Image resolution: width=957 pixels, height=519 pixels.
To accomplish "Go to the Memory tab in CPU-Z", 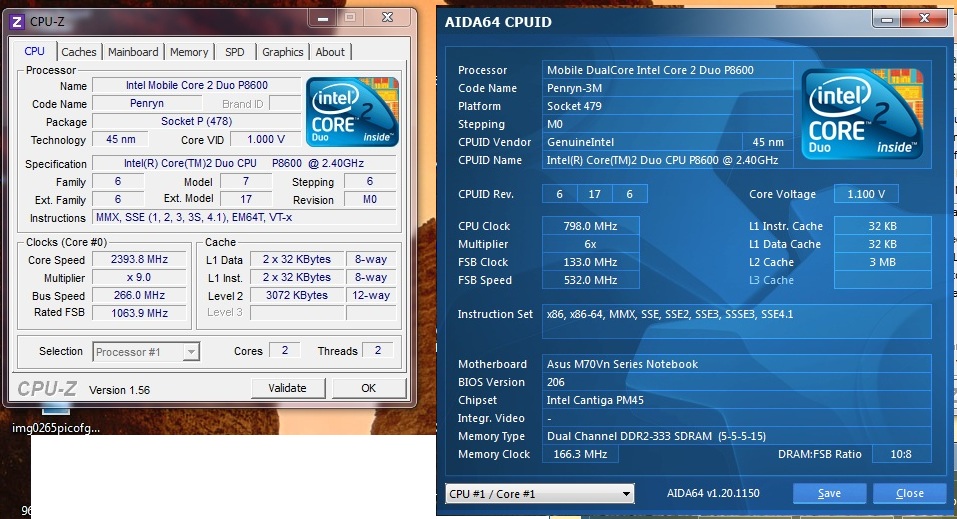I will pos(189,52).
